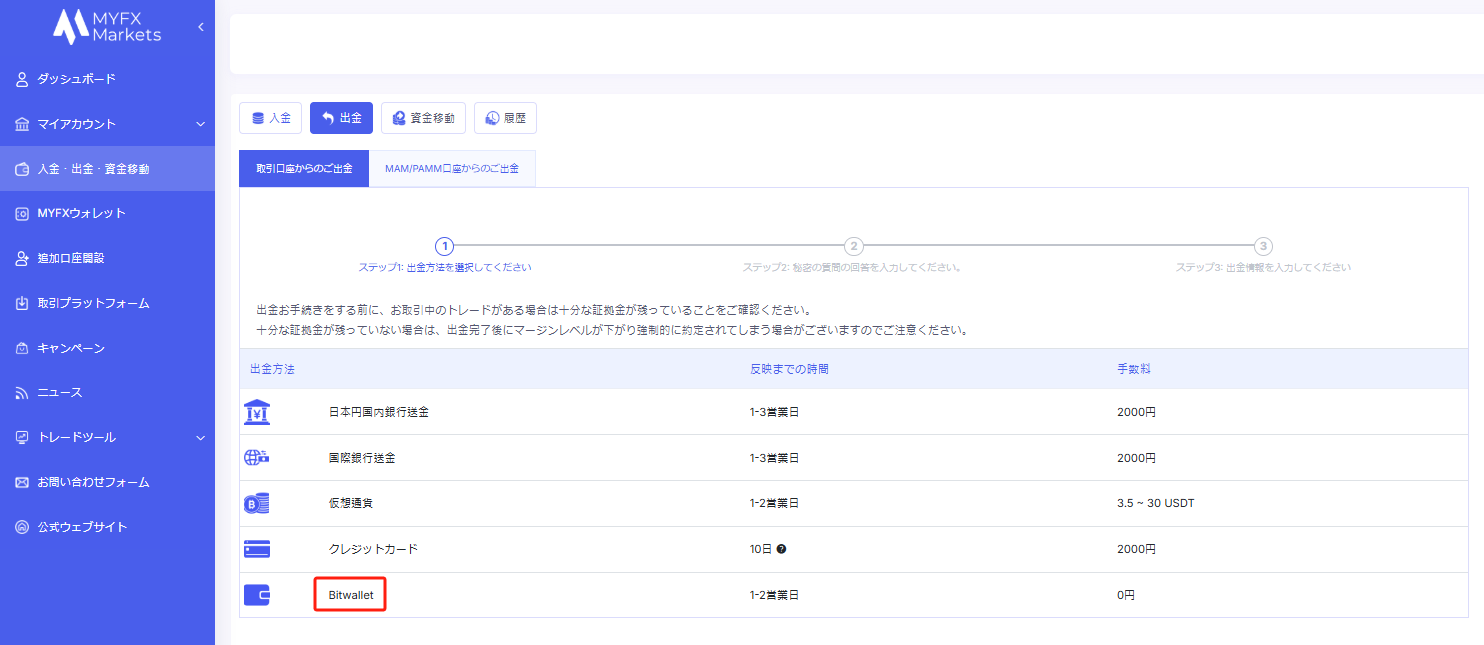Click the MYFX Markets logo
The width and height of the screenshot is (1484, 645).
107,27
